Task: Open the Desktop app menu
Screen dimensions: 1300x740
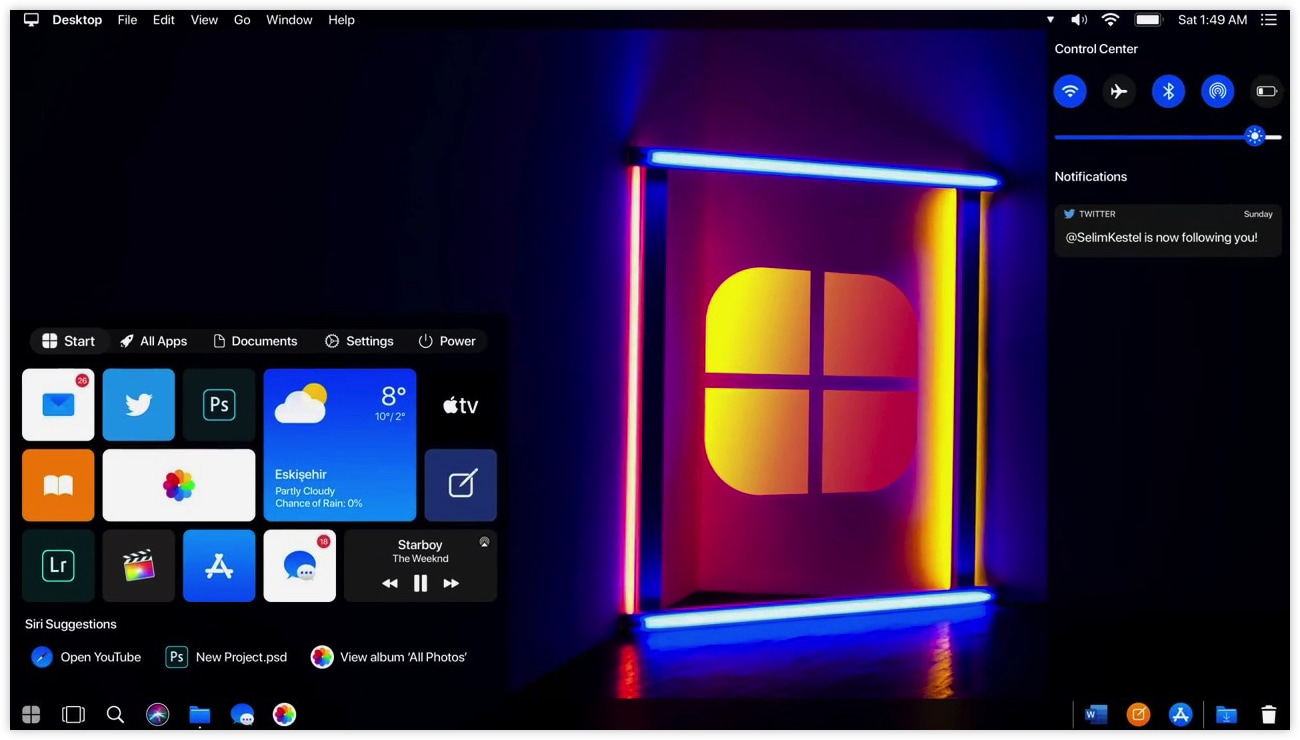Action: tap(77, 20)
